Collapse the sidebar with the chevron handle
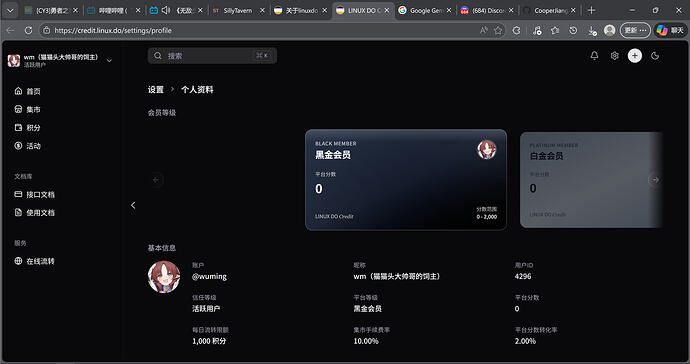Screen dimensions: 690x364 coord(133,205)
